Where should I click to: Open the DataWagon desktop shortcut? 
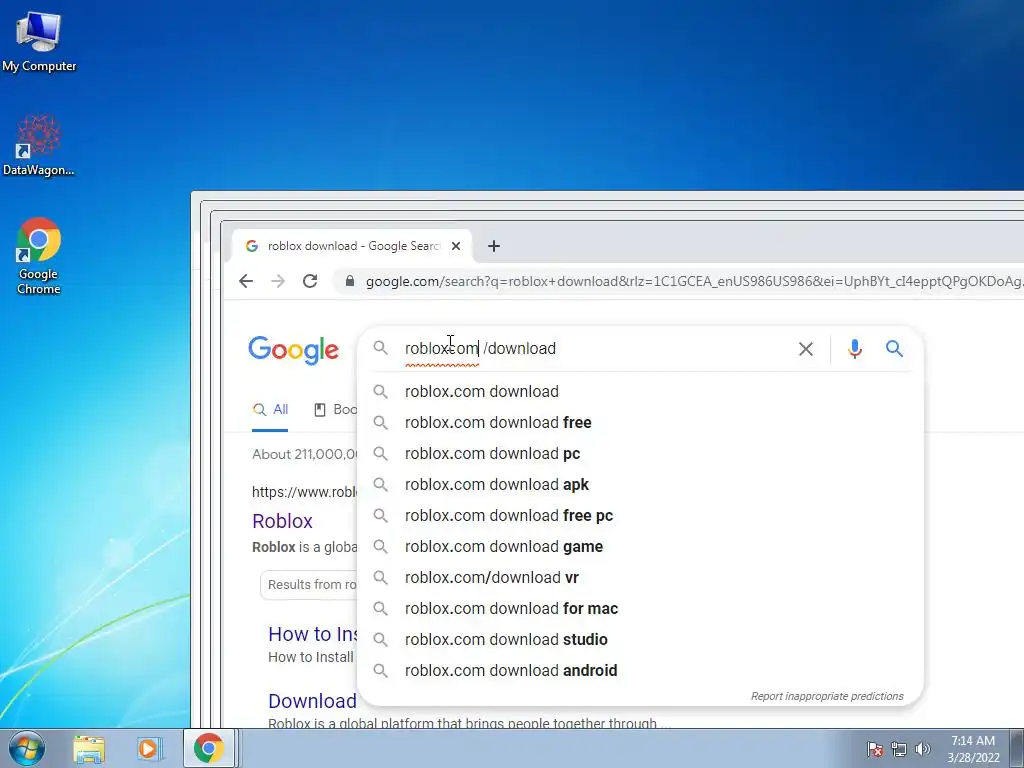39,145
